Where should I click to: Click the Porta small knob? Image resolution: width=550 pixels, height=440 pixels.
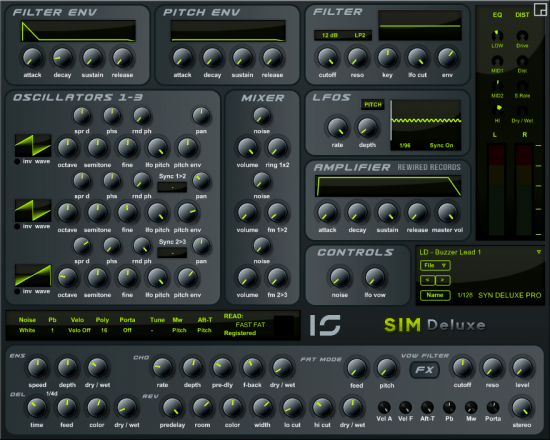click(493, 407)
